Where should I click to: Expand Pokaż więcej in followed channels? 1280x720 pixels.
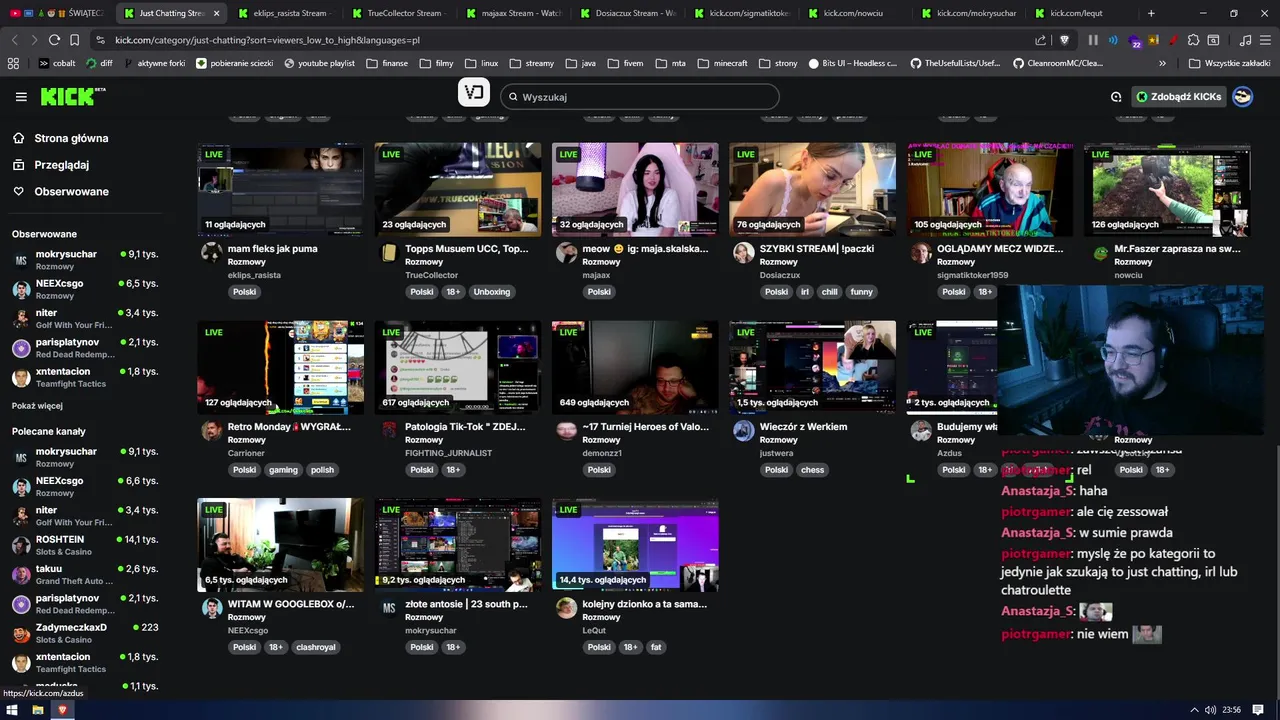pyautogui.click(x=37, y=406)
